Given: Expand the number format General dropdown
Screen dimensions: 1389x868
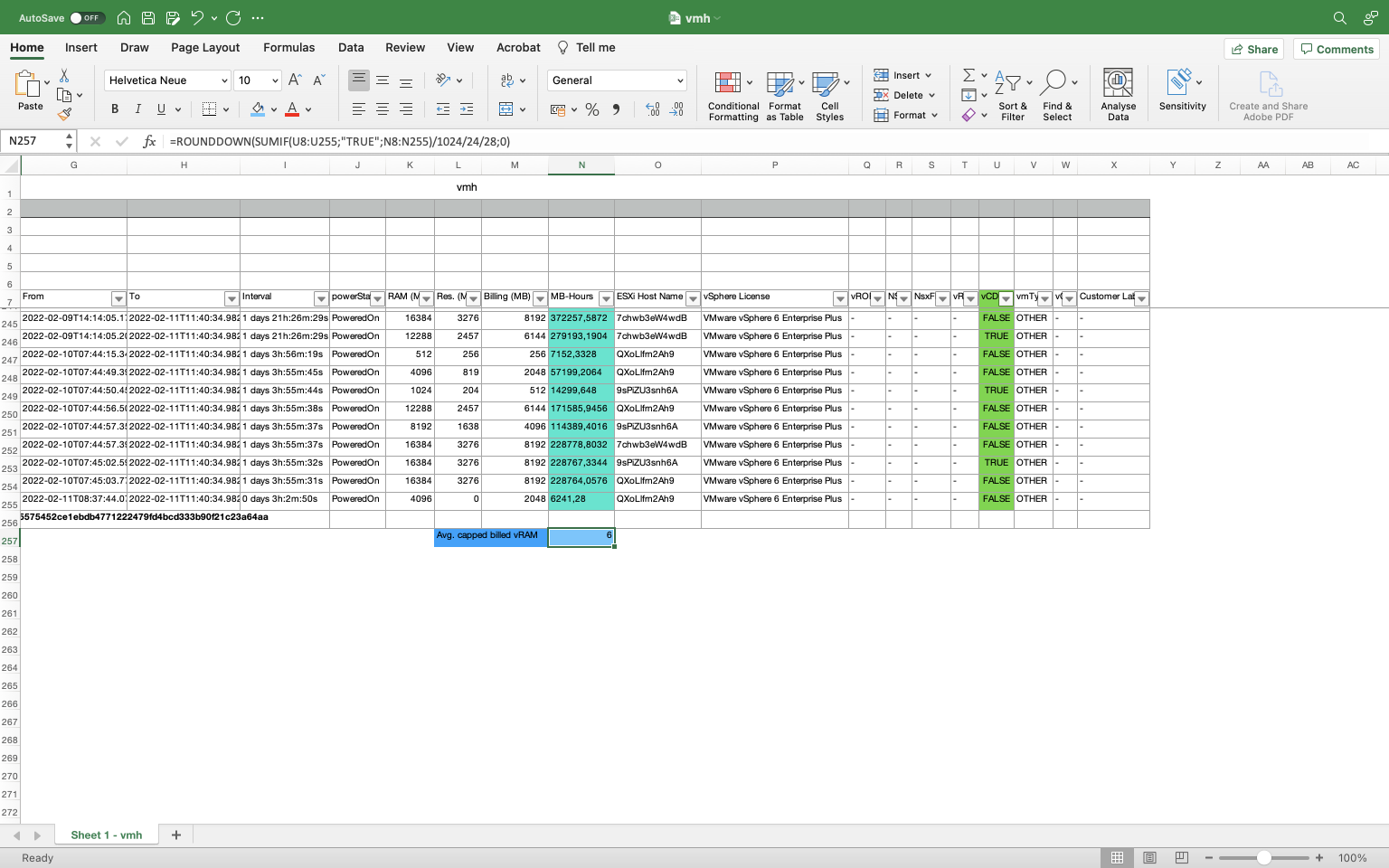Looking at the screenshot, I should pyautogui.click(x=679, y=80).
